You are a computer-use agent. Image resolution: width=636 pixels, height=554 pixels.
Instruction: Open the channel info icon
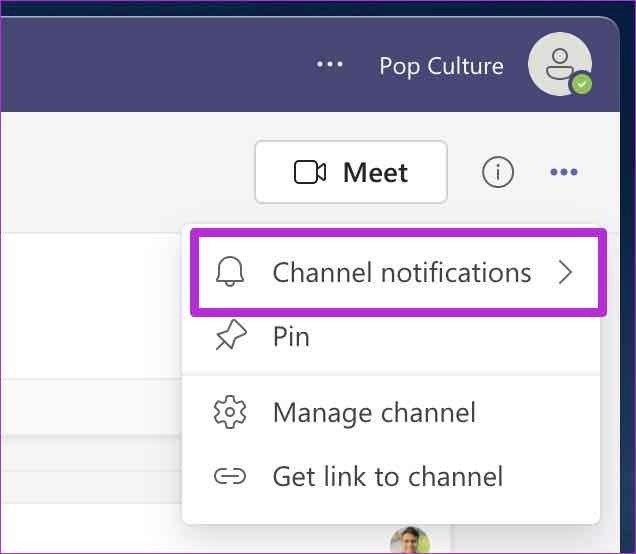(498, 172)
